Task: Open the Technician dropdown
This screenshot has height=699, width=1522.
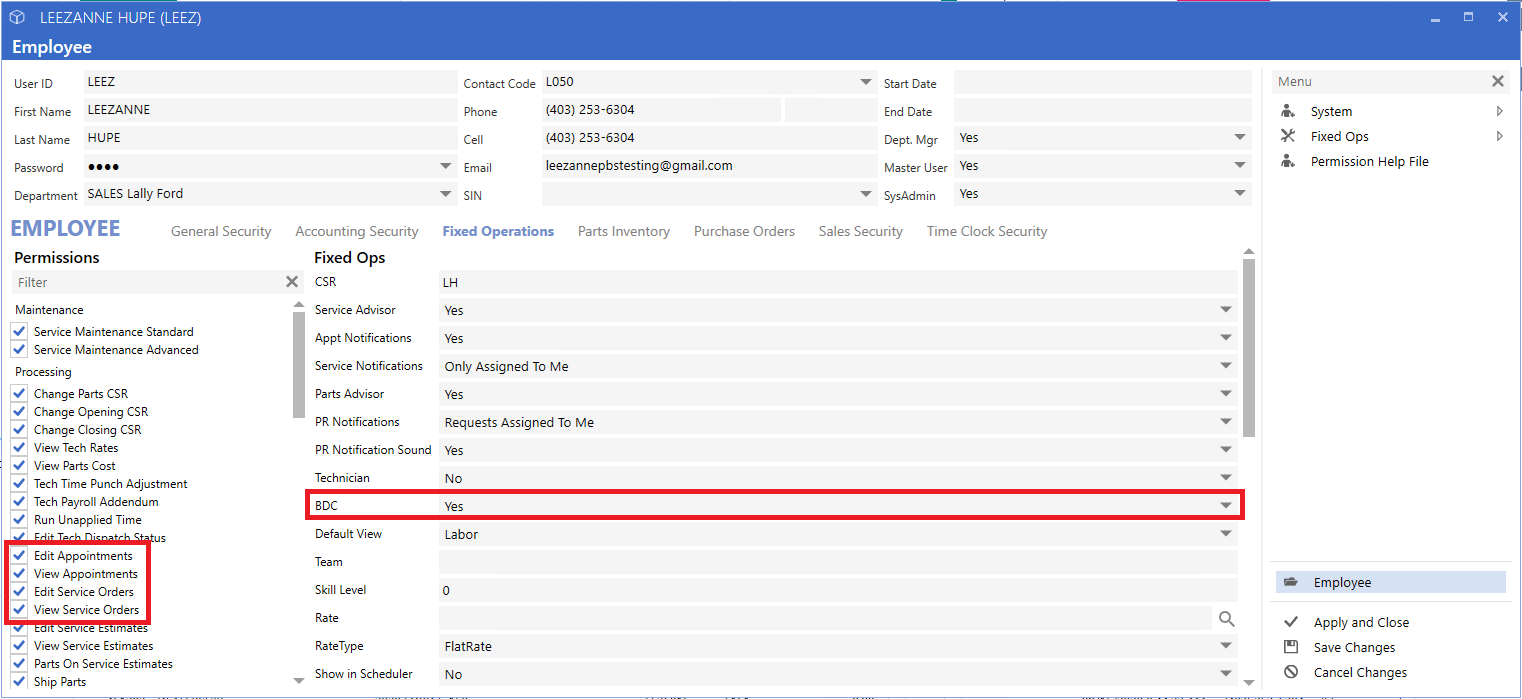Action: coord(1226,478)
